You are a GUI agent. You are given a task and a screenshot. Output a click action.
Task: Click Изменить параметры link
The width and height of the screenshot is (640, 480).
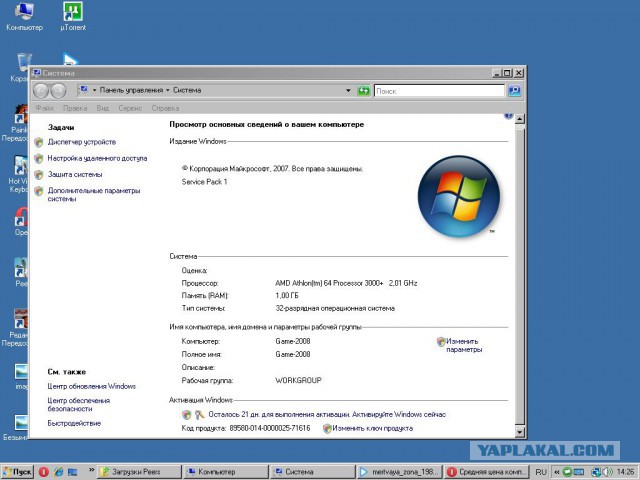point(464,346)
